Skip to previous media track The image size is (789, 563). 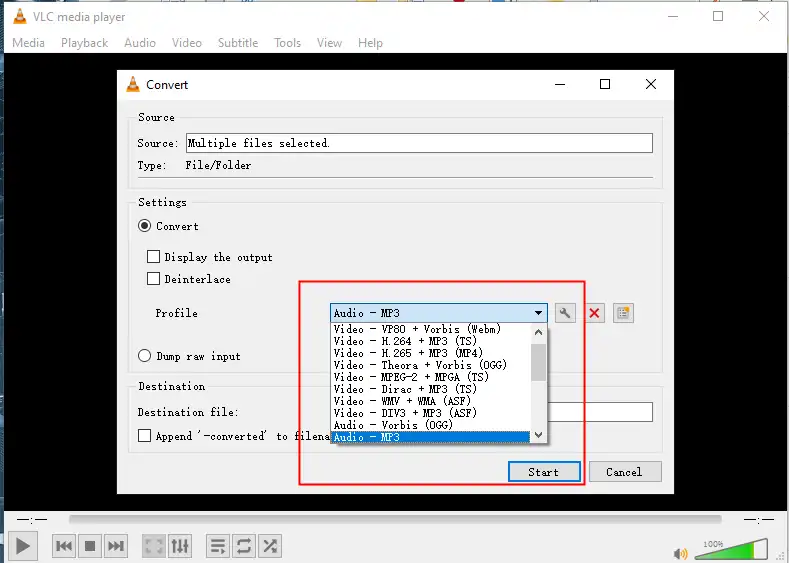tap(64, 546)
